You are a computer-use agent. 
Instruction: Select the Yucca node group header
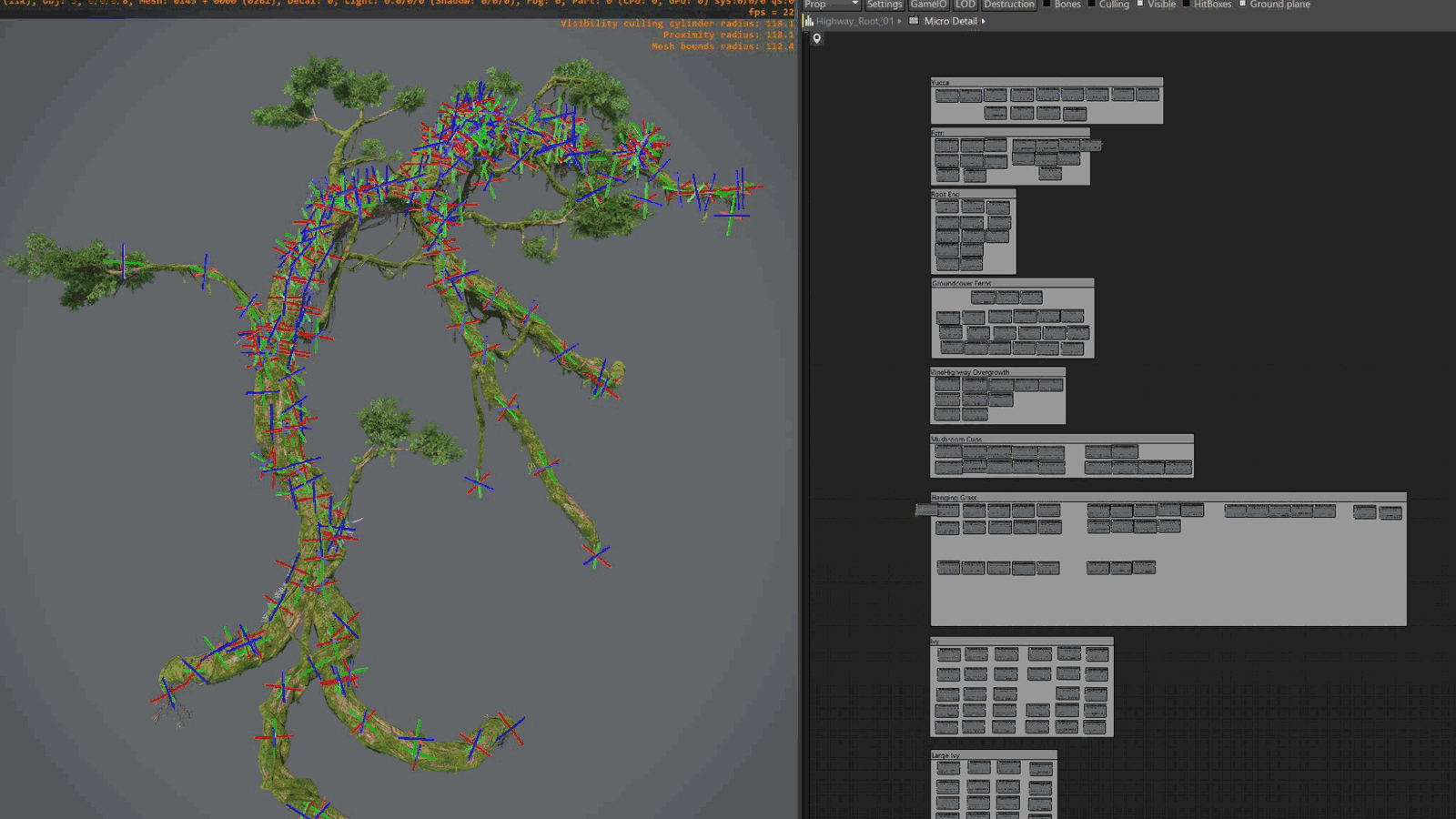coord(1046,82)
